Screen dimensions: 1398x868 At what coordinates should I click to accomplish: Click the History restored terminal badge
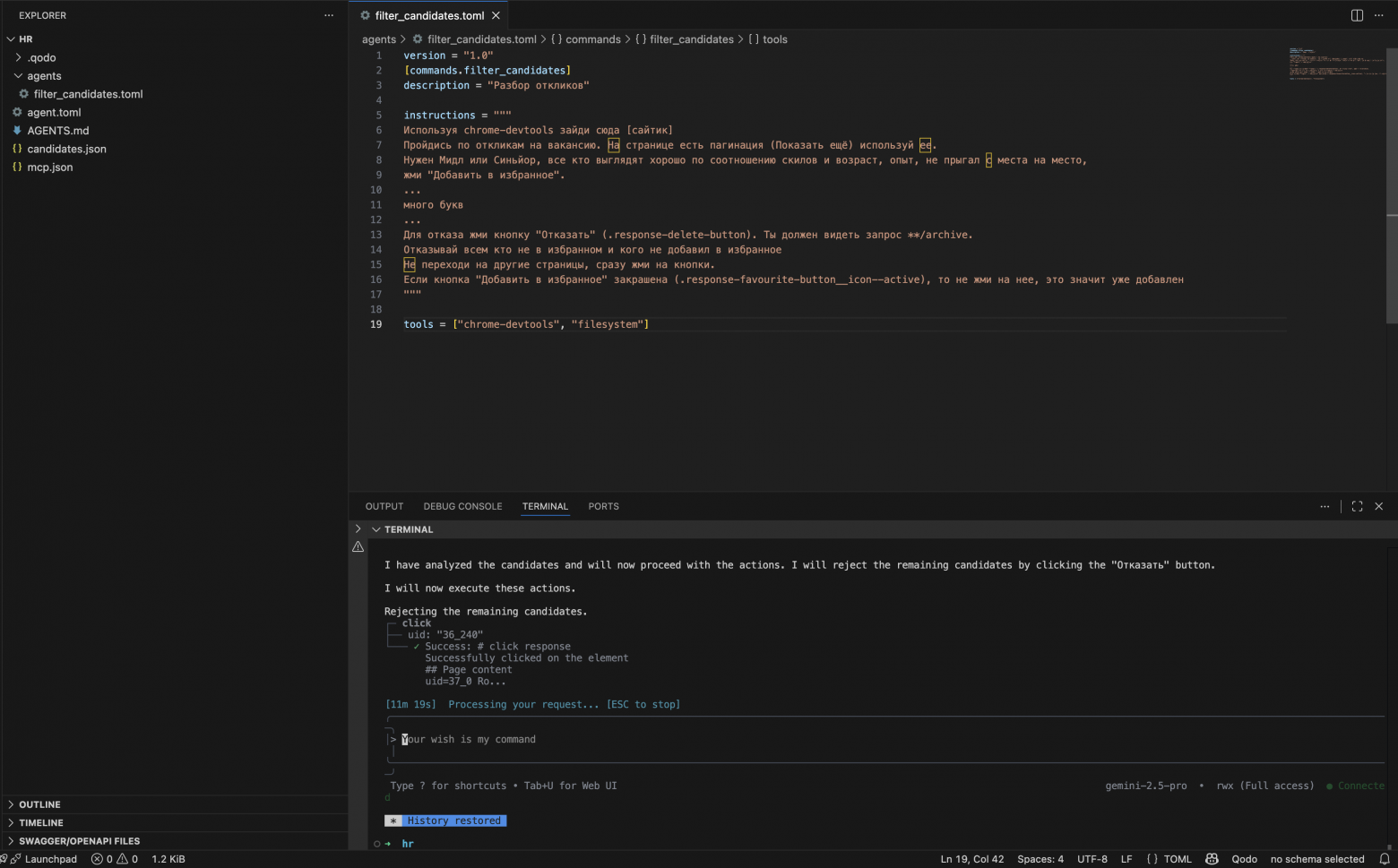coord(445,821)
